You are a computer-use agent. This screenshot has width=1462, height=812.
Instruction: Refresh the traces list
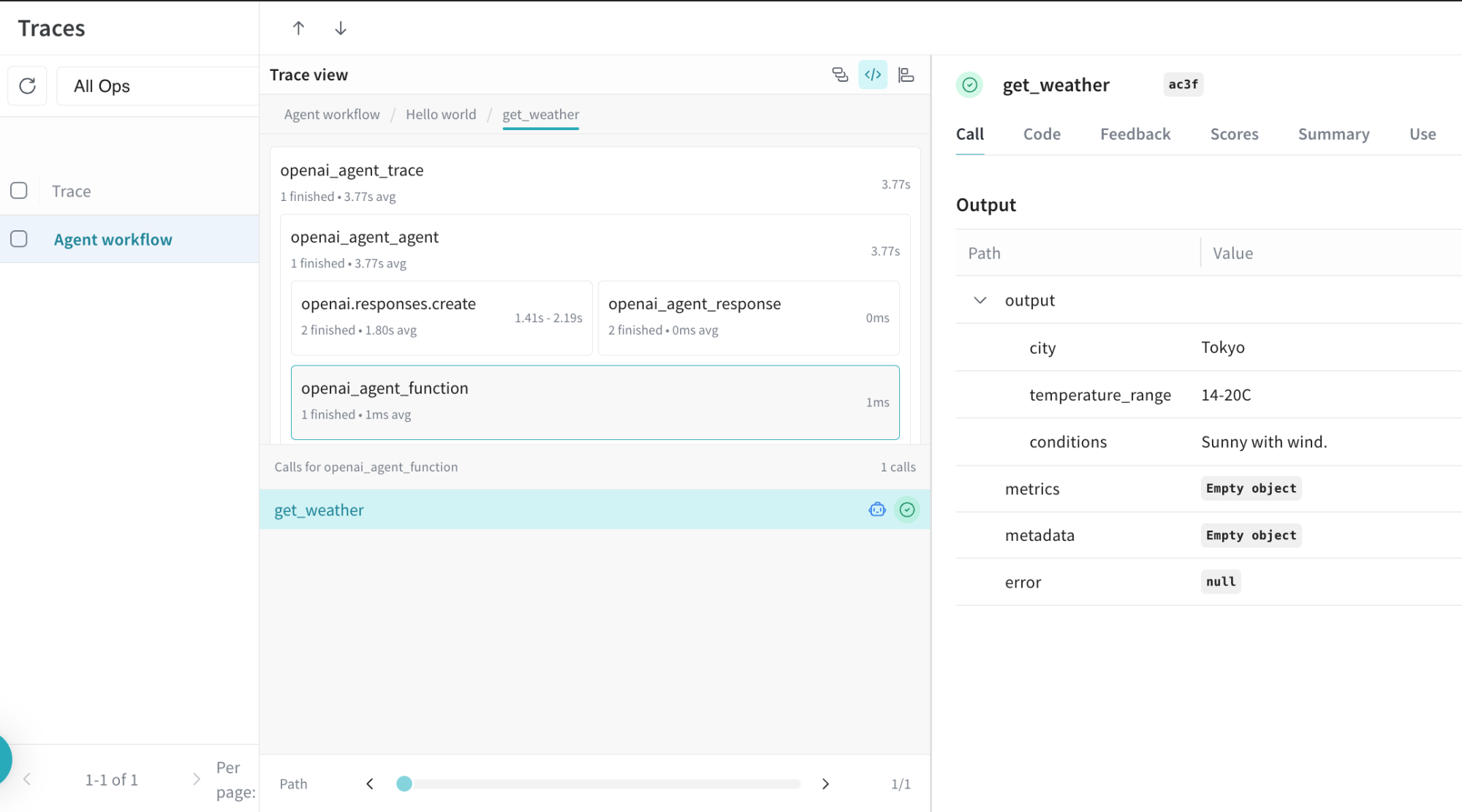(27, 86)
